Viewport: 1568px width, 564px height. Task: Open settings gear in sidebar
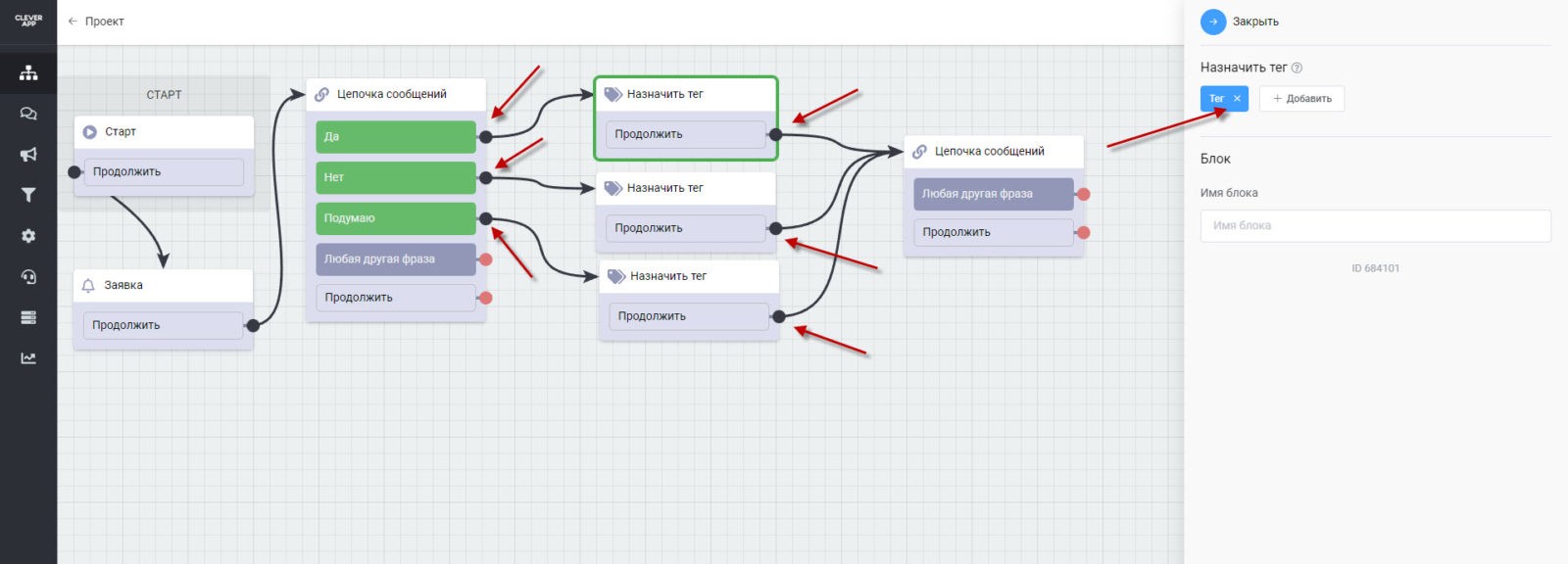[28, 236]
